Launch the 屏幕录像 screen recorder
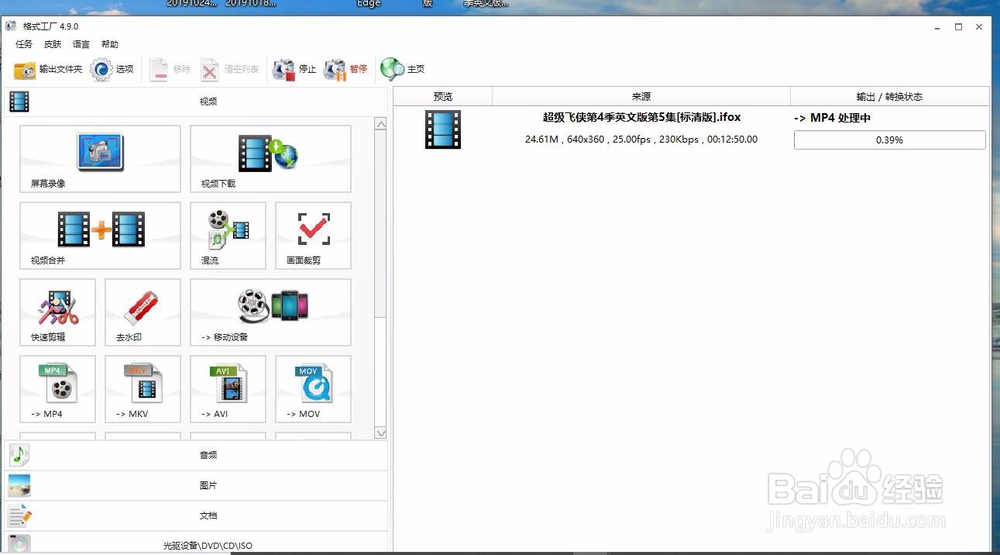1000x555 pixels. tap(100, 159)
